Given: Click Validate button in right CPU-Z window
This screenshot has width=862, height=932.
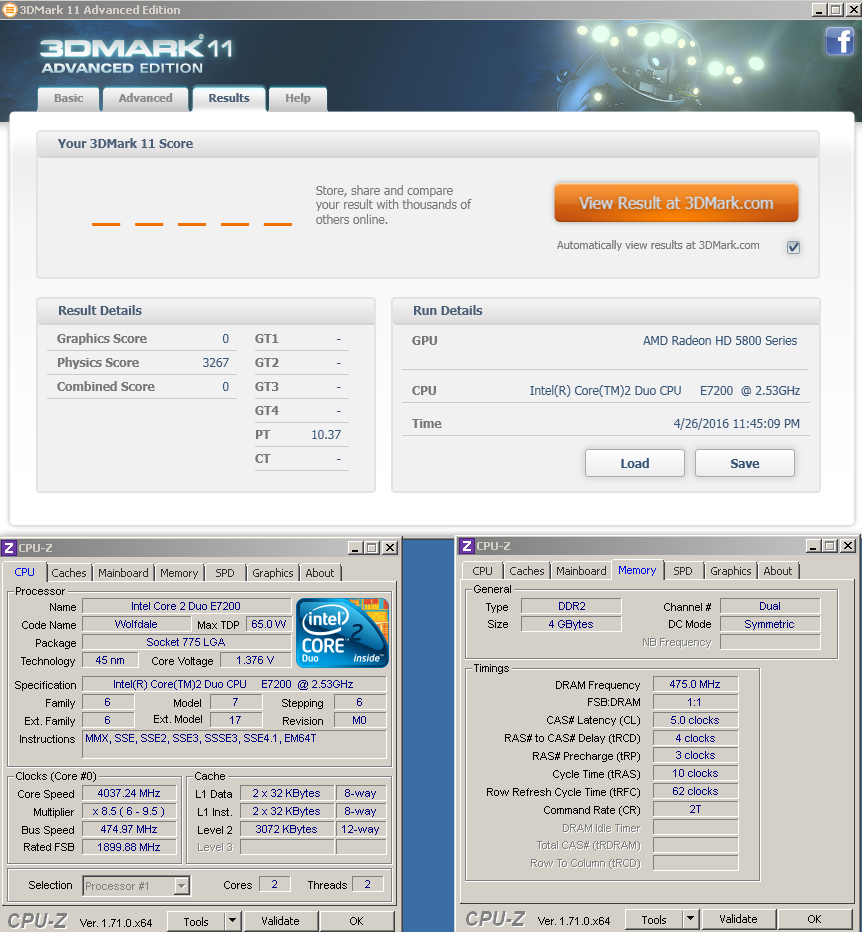Looking at the screenshot, I should tap(738, 919).
